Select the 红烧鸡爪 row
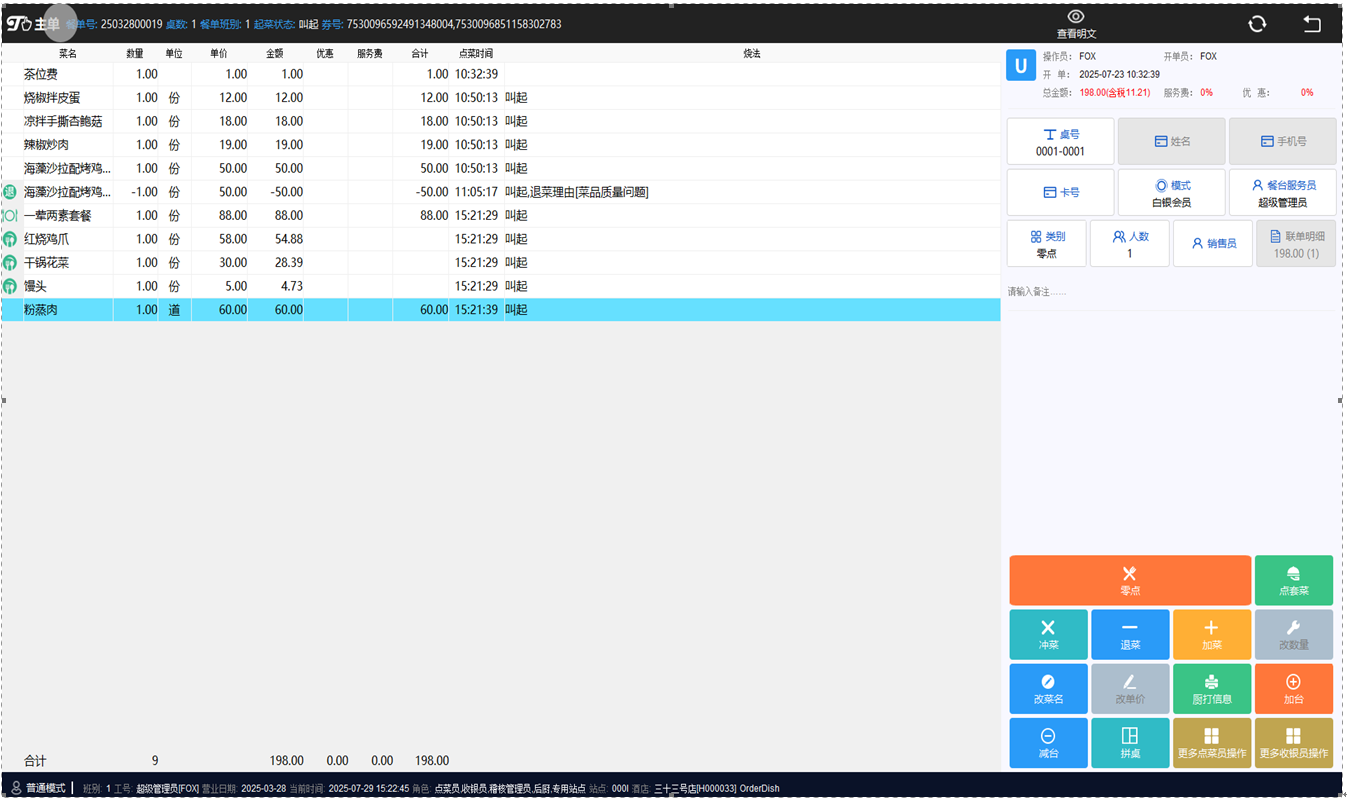The height and width of the screenshot is (800, 1347). pyautogui.click(x=501, y=239)
